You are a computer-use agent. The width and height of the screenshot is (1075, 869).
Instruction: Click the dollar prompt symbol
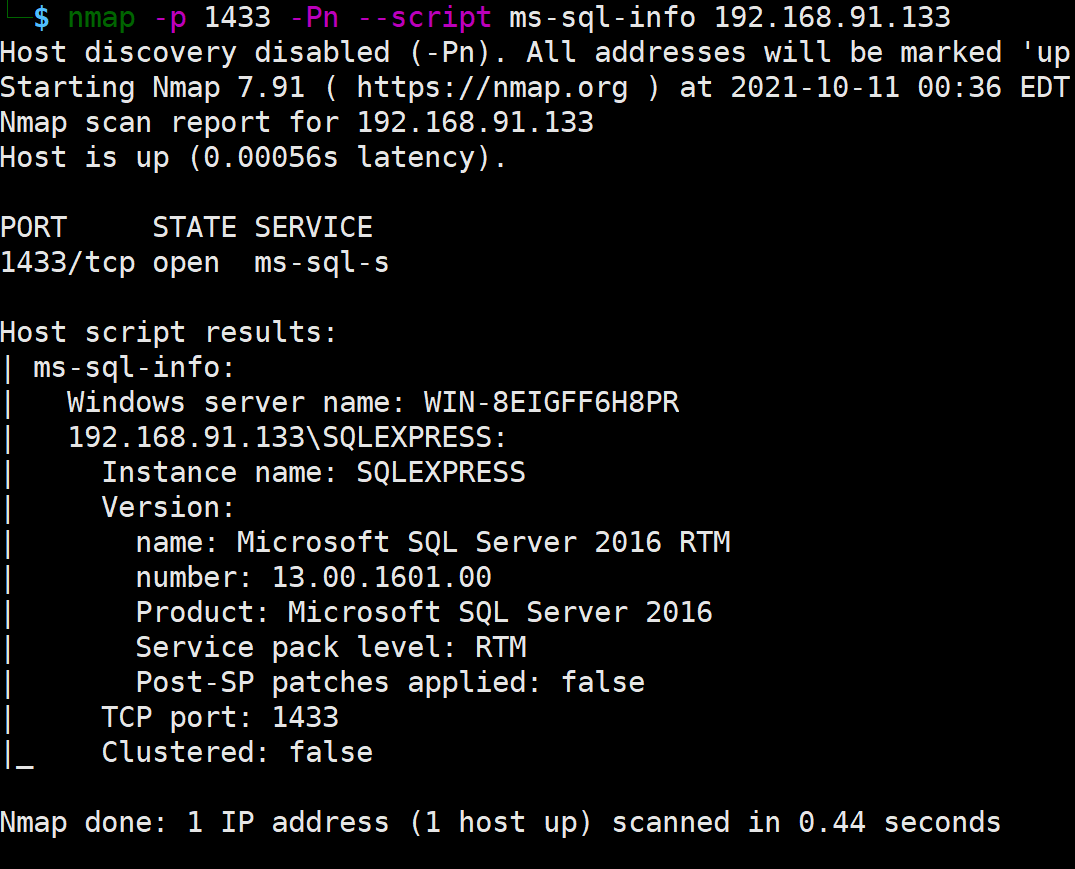point(41,17)
